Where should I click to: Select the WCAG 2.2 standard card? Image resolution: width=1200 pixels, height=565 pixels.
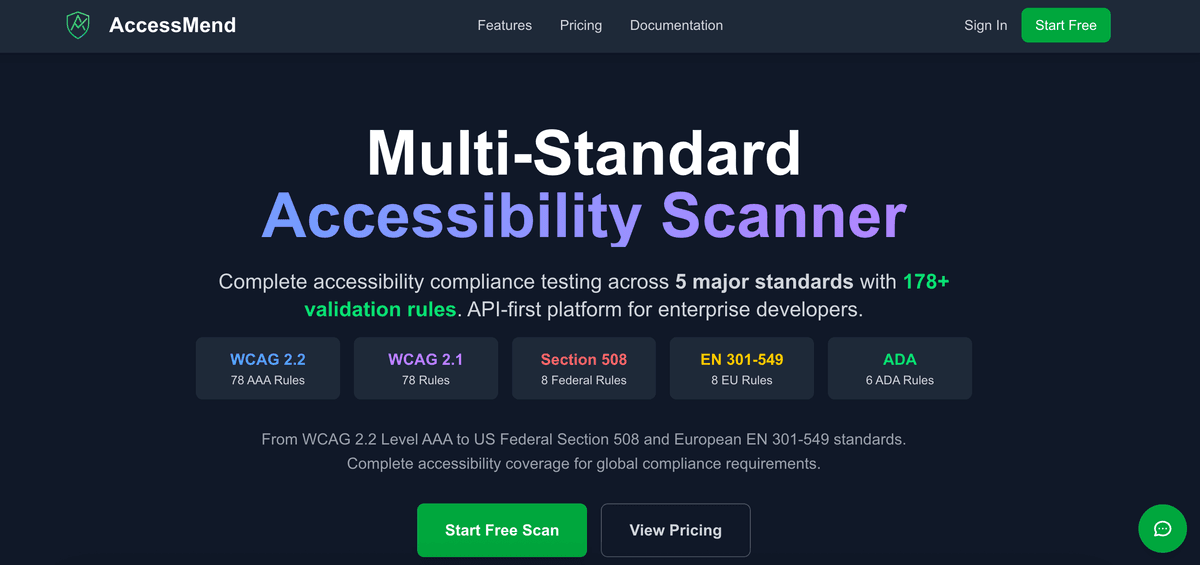tap(268, 368)
